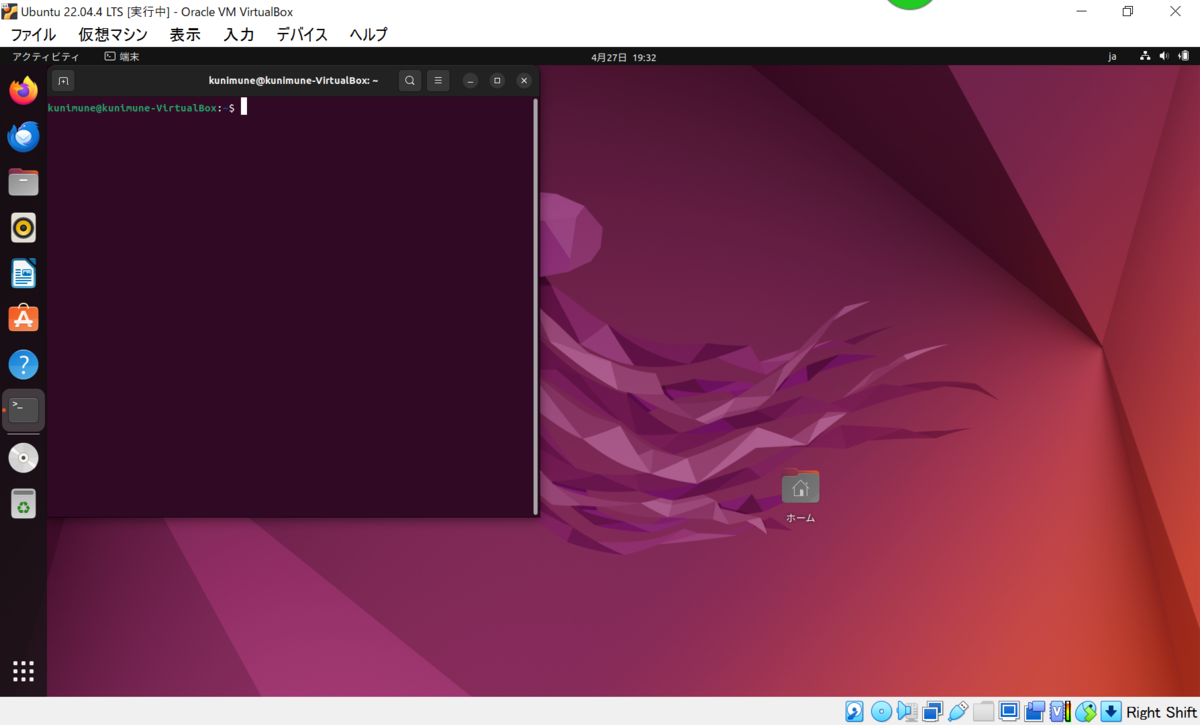Click VirtualBox recording status icon

(x=1034, y=711)
